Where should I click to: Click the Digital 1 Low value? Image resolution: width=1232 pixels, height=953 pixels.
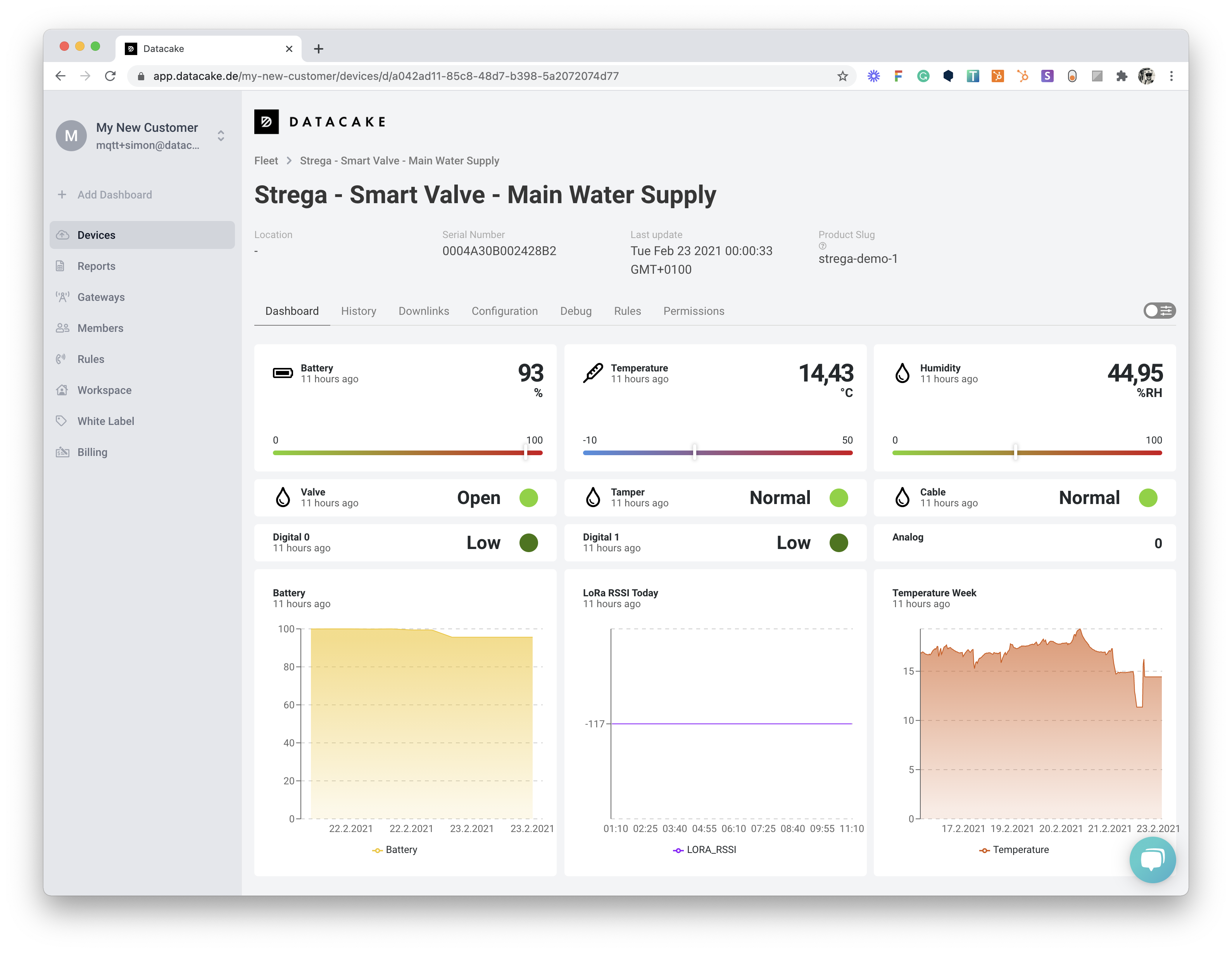[793, 542]
